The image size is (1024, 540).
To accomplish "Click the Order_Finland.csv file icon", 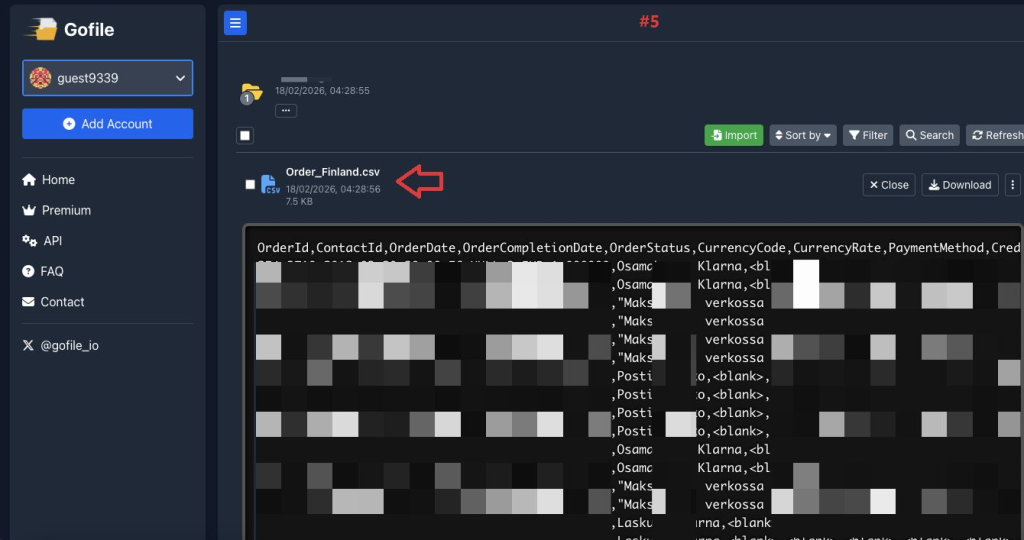I will [x=270, y=184].
